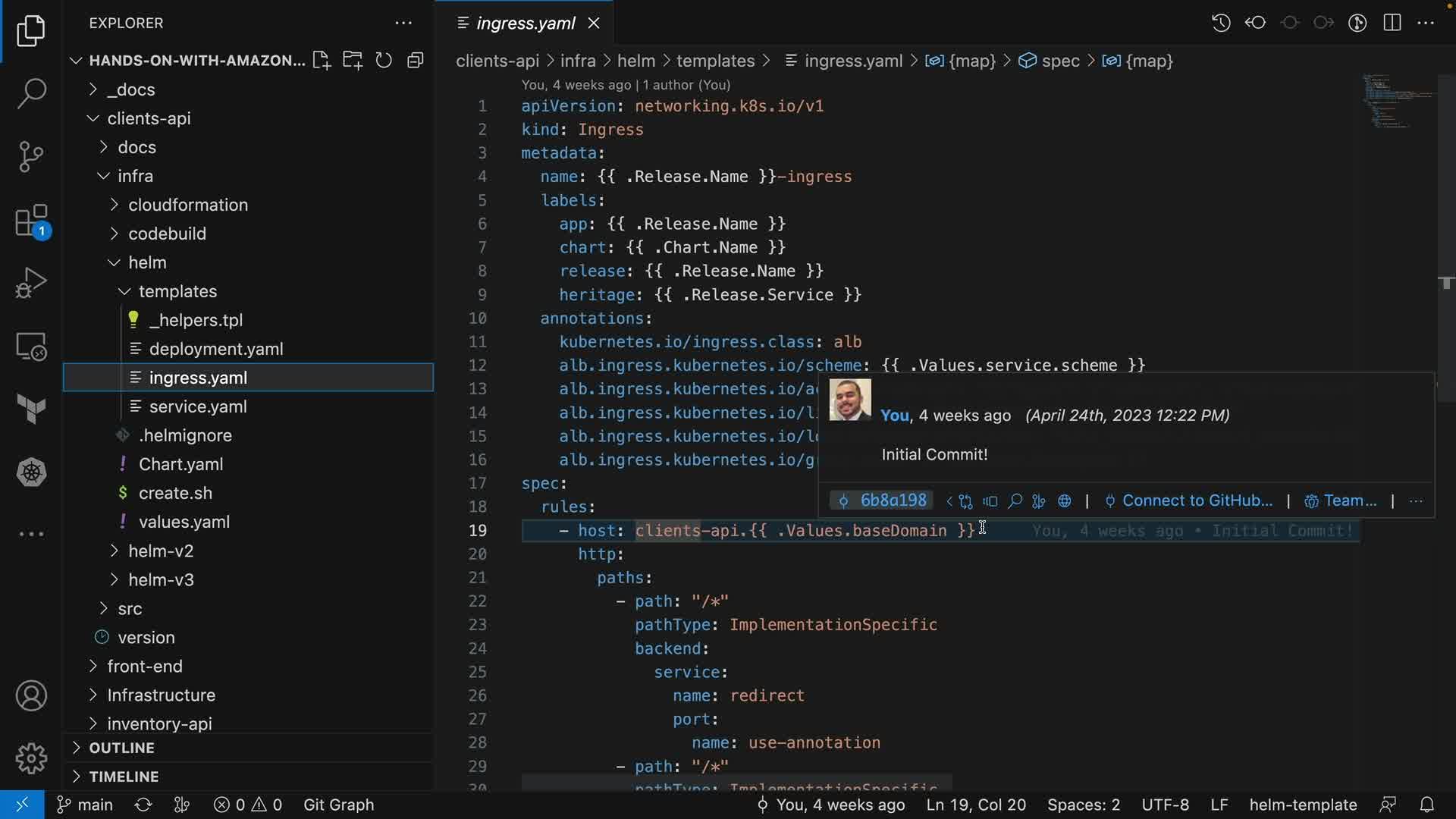
Task: Expand the OUTLINE section
Action: 121,748
